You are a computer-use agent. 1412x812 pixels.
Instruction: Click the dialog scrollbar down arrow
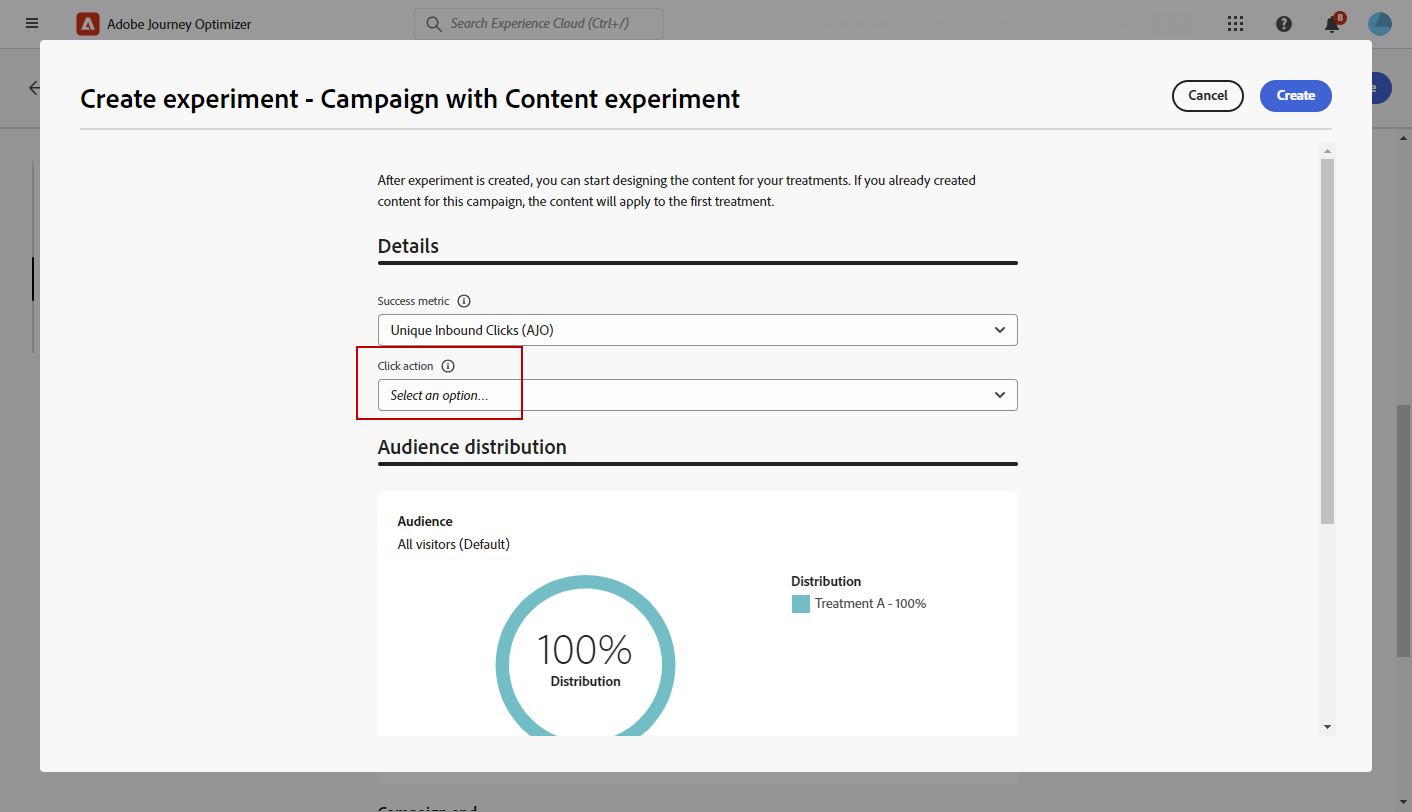(x=1327, y=727)
